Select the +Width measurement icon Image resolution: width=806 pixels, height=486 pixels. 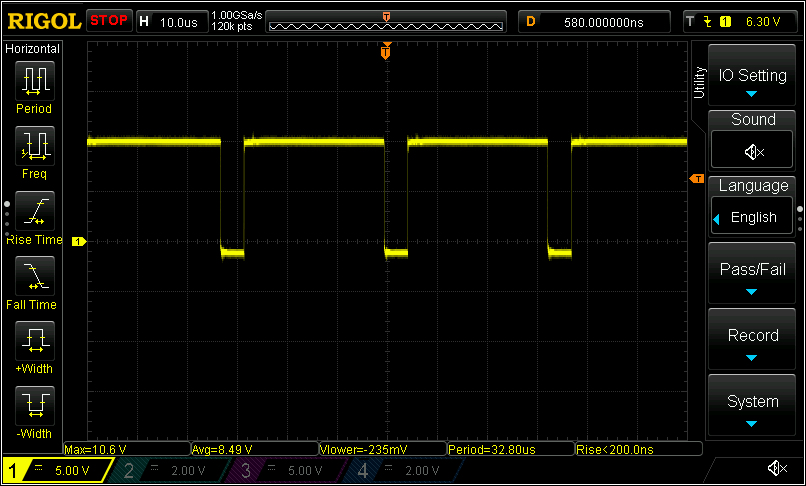point(34,340)
